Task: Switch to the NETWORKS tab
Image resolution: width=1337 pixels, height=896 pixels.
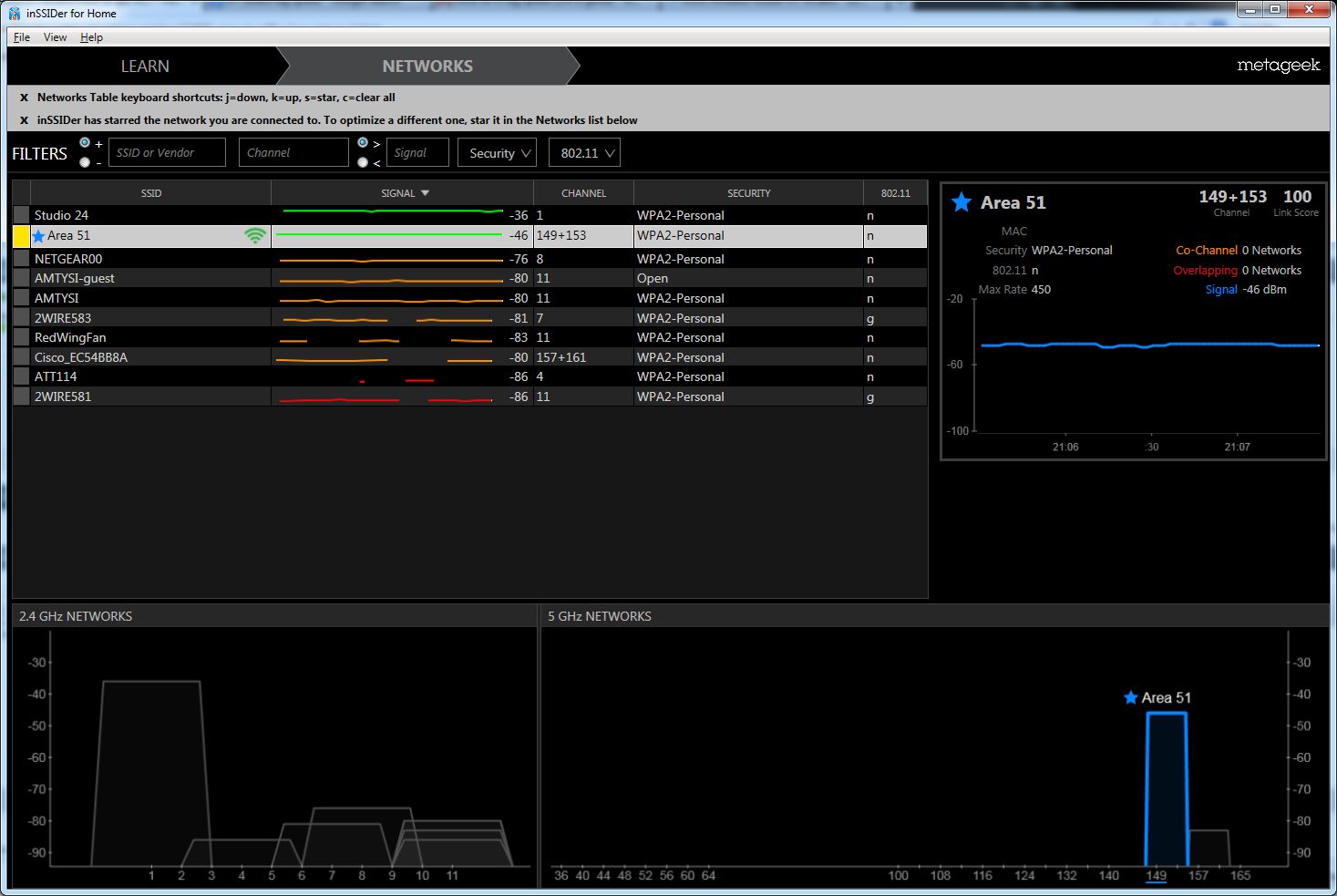Action: point(427,67)
